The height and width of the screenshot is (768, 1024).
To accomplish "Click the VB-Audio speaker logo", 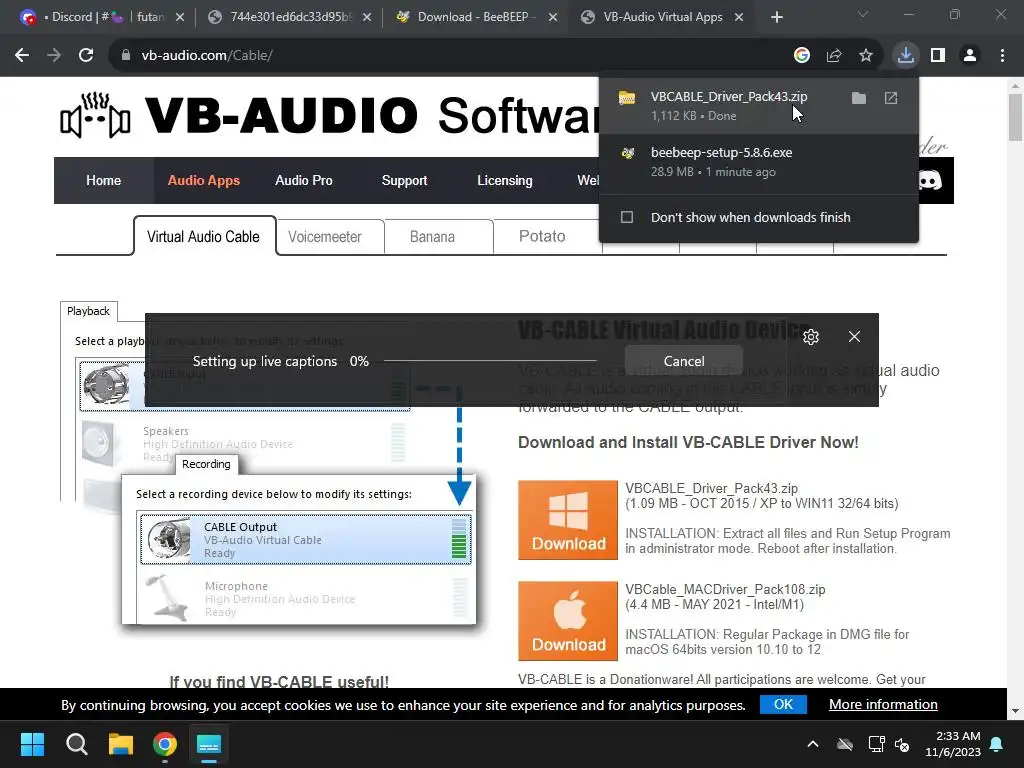I will [x=95, y=116].
